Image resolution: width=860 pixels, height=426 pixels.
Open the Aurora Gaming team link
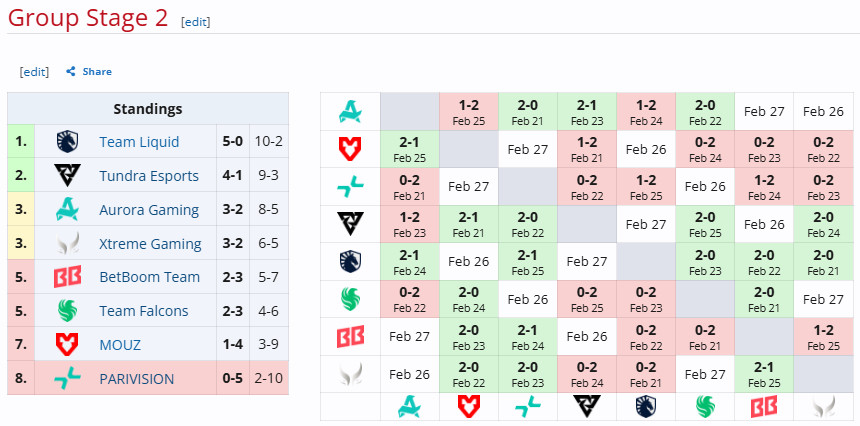click(149, 210)
